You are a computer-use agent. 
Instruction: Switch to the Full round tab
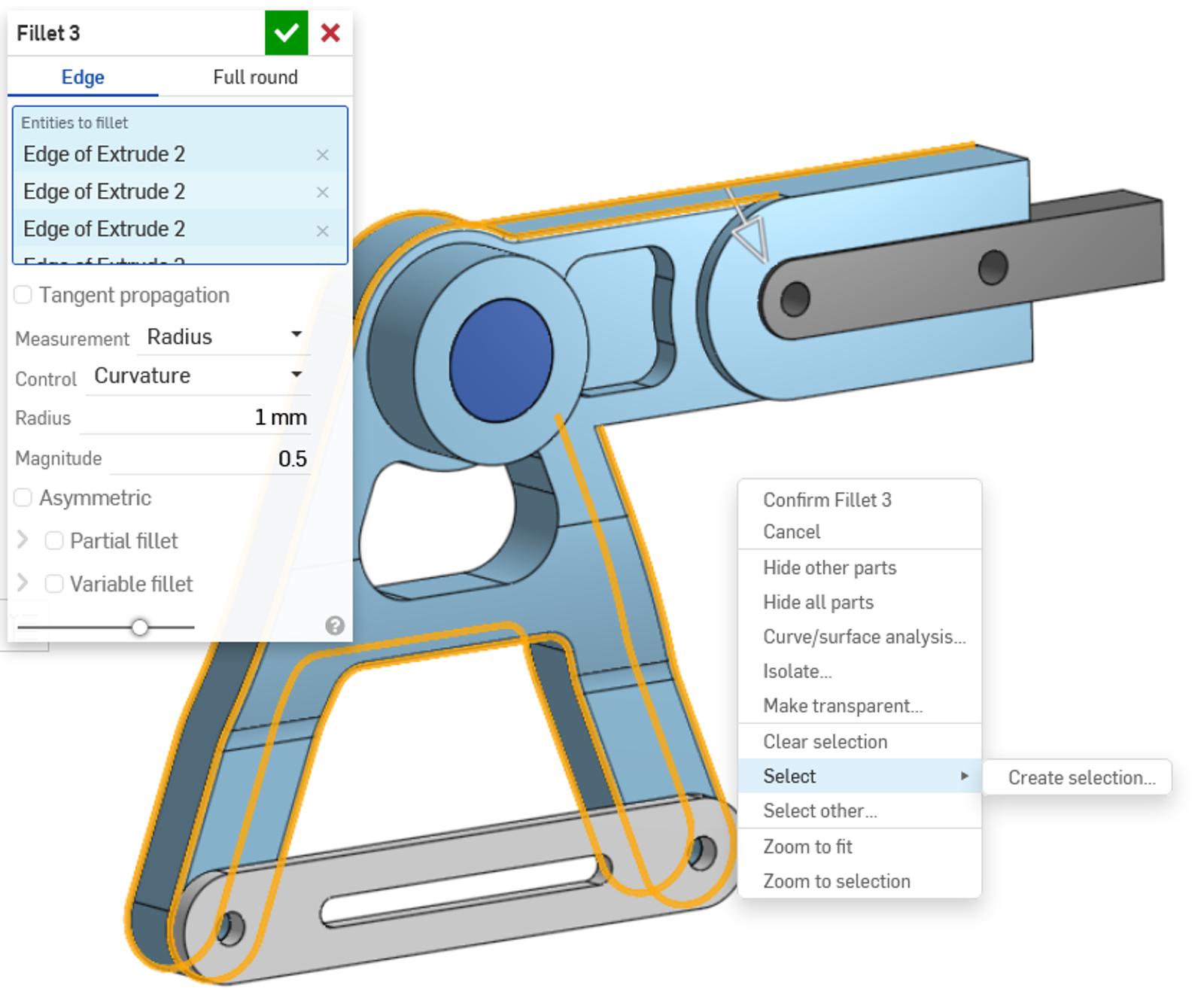pyautogui.click(x=255, y=77)
